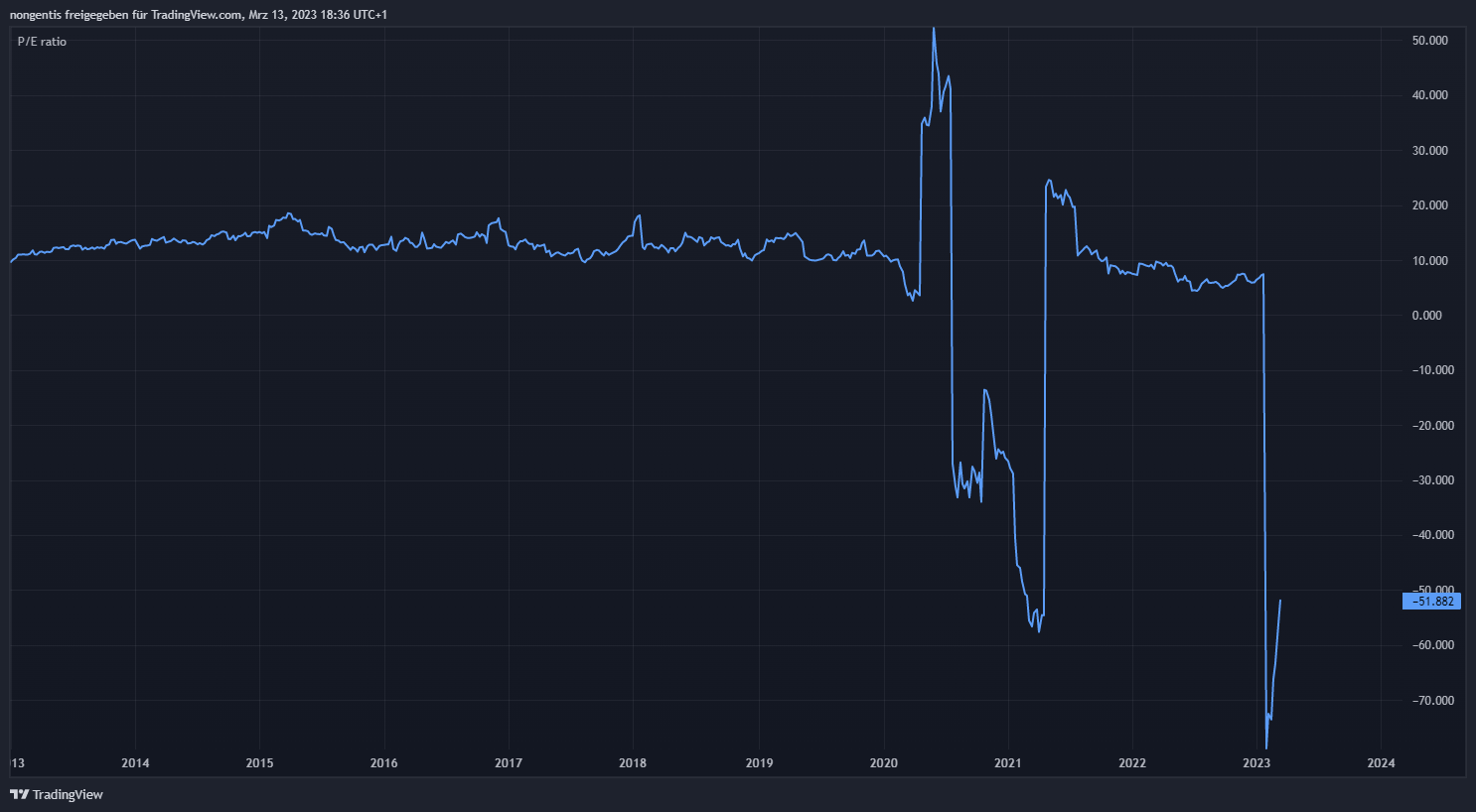Select the 2014 label on the time axis
This screenshot has height=812, width=1476.
135,763
